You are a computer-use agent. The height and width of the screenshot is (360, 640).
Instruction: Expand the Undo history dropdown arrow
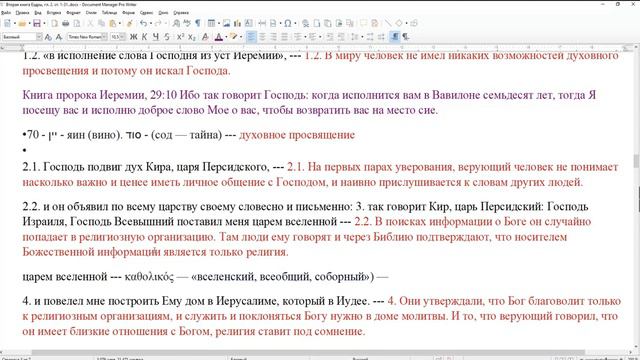pyautogui.click(x=151, y=23)
